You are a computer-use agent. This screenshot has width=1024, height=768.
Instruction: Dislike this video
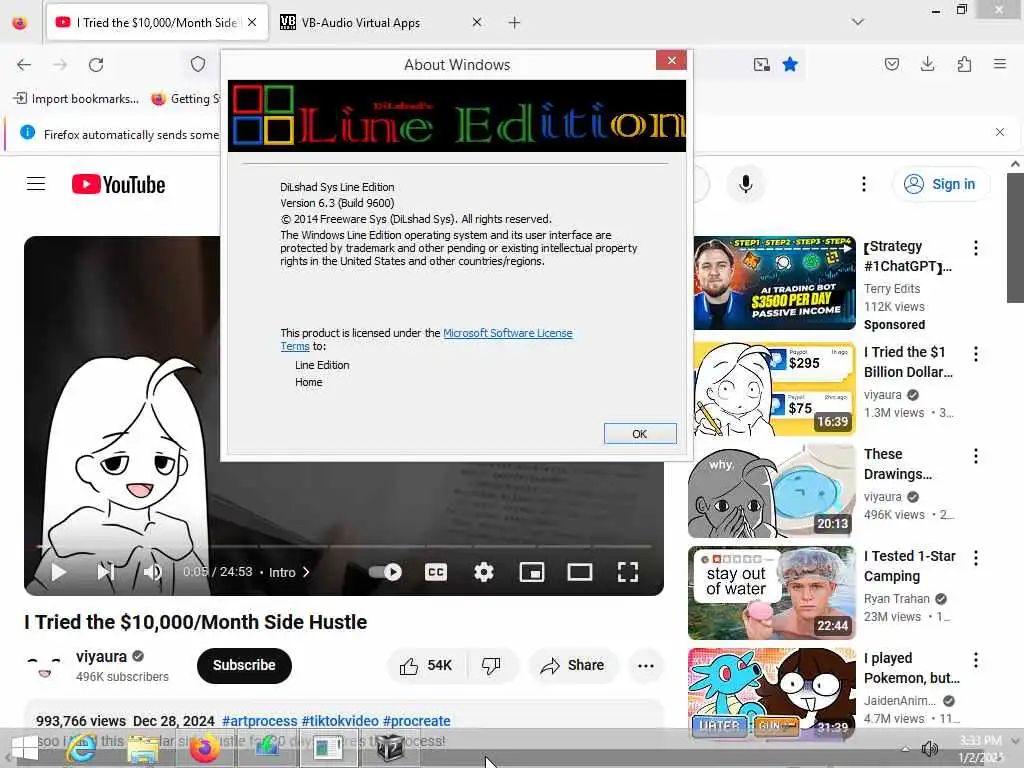coord(491,665)
